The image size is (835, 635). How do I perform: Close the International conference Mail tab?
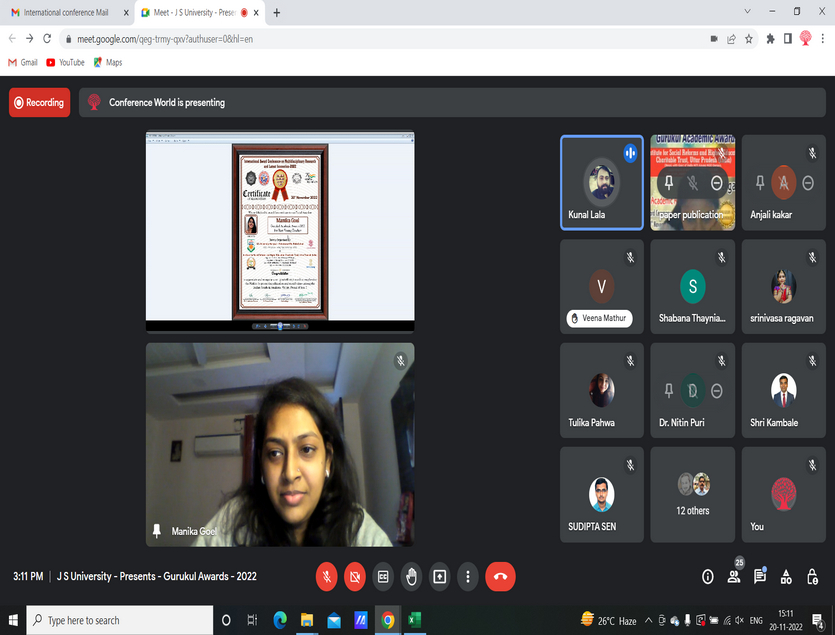[126, 13]
